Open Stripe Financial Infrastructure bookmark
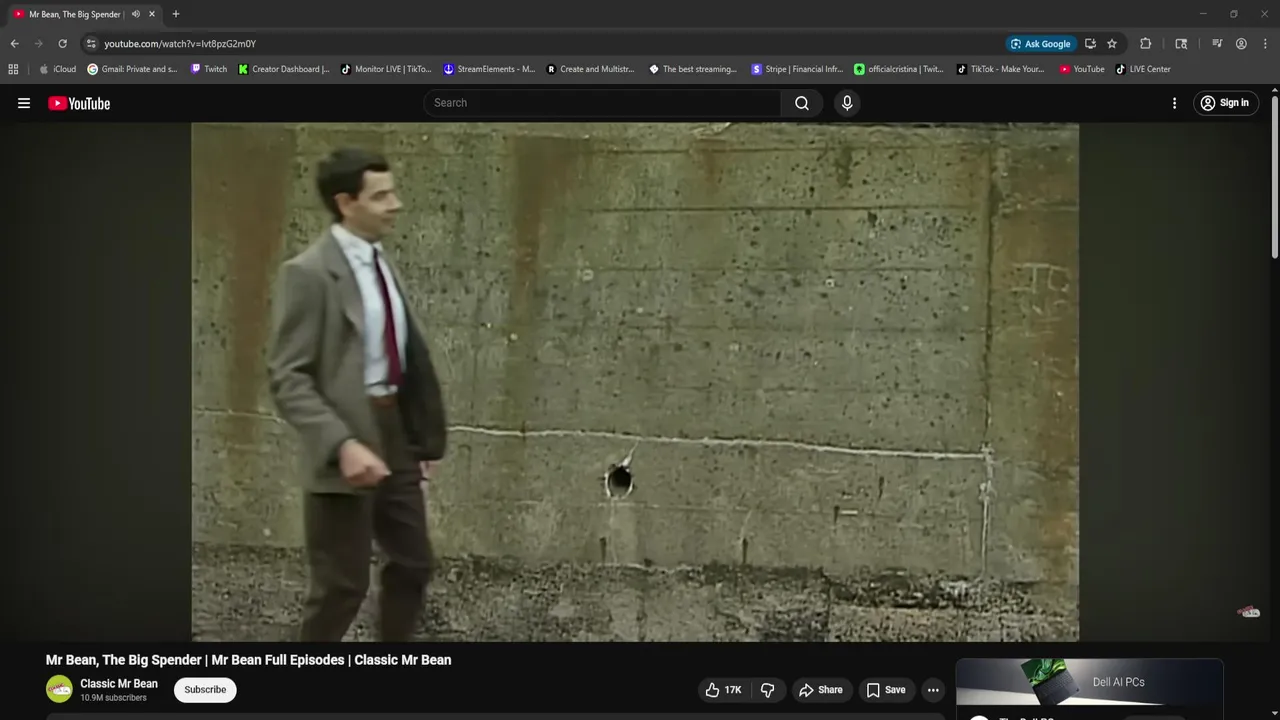1280x720 pixels. coord(797,69)
